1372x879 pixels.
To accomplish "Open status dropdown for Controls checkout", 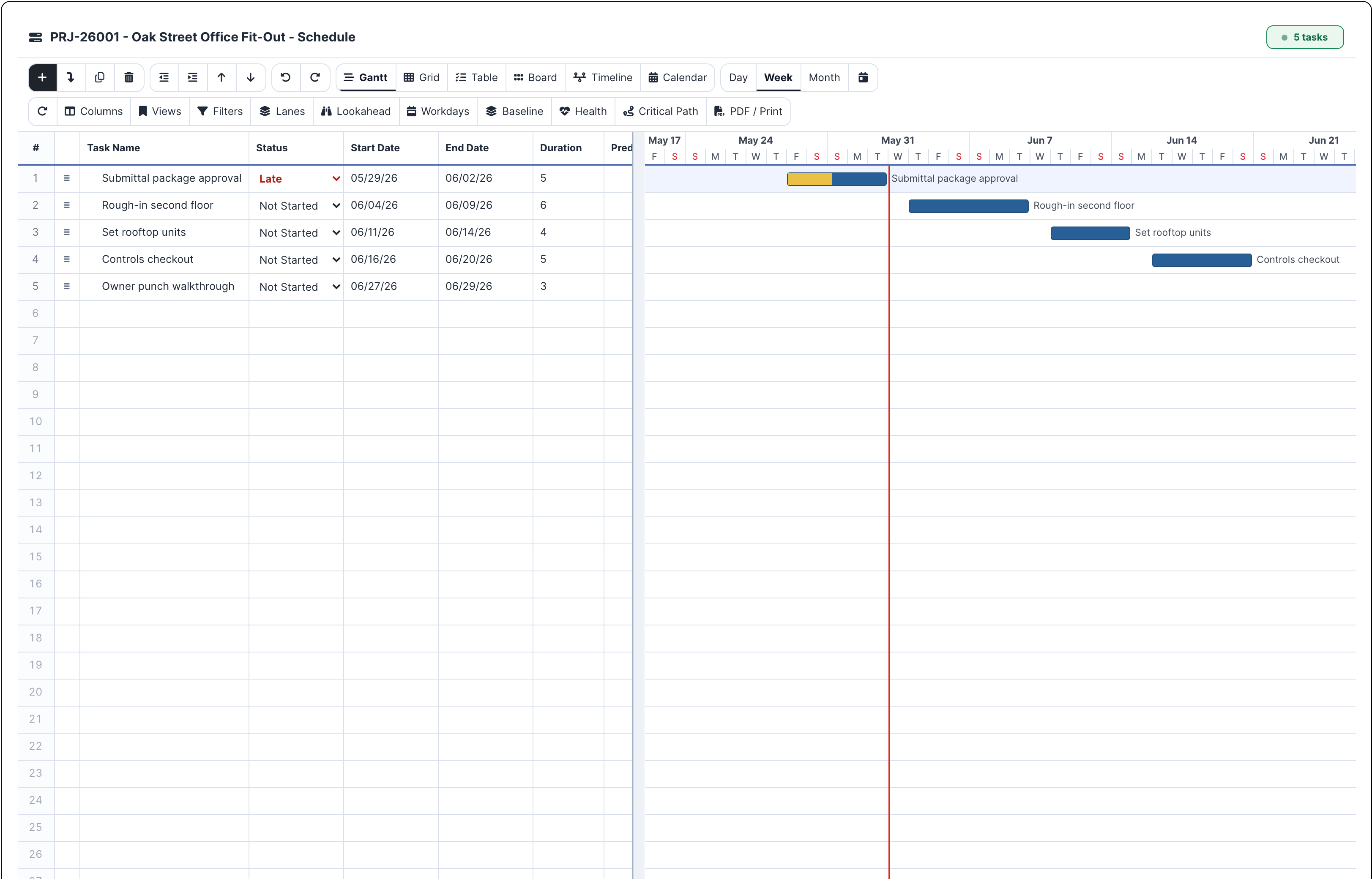I will point(299,260).
